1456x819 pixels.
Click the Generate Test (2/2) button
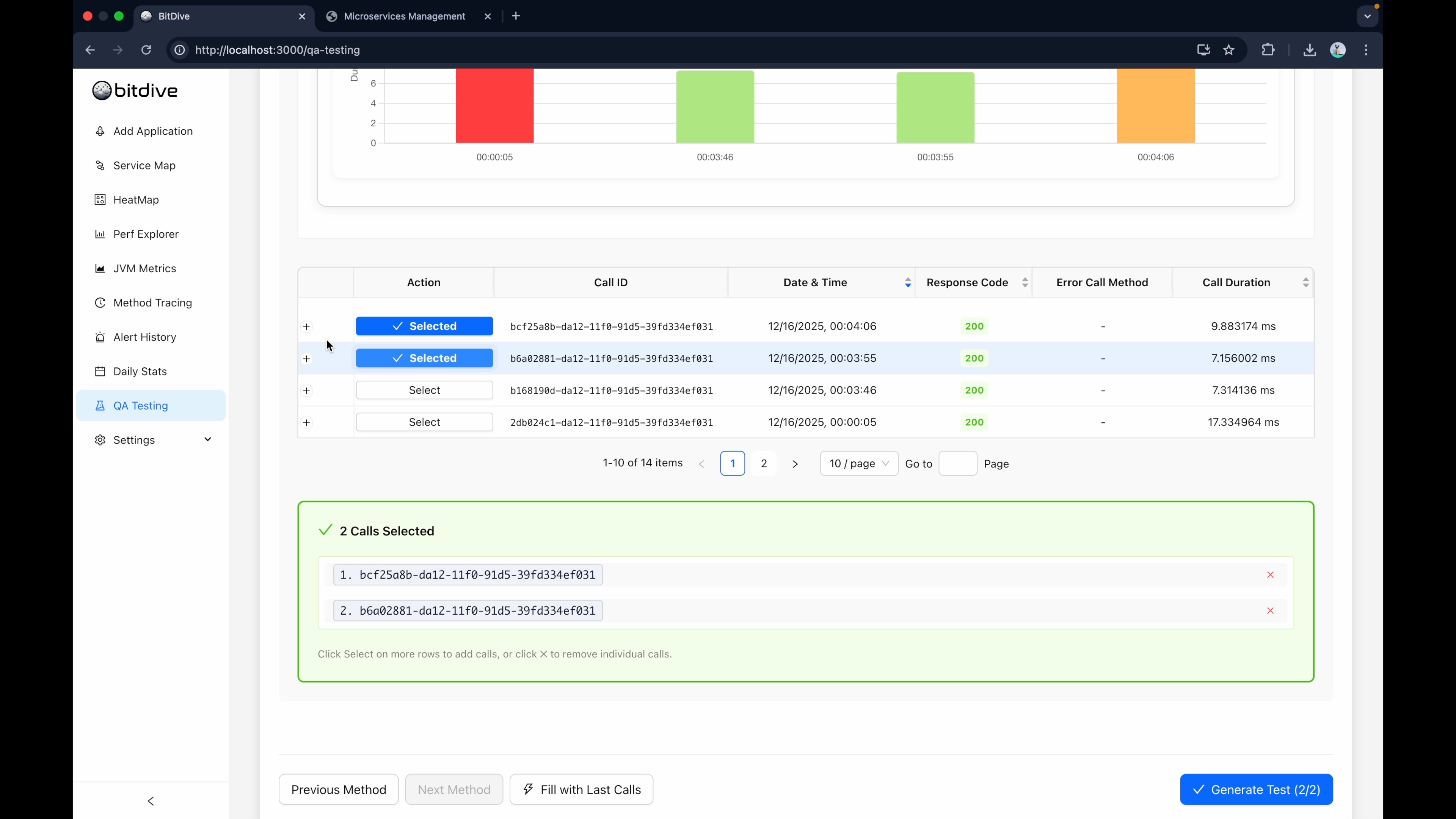1255,789
